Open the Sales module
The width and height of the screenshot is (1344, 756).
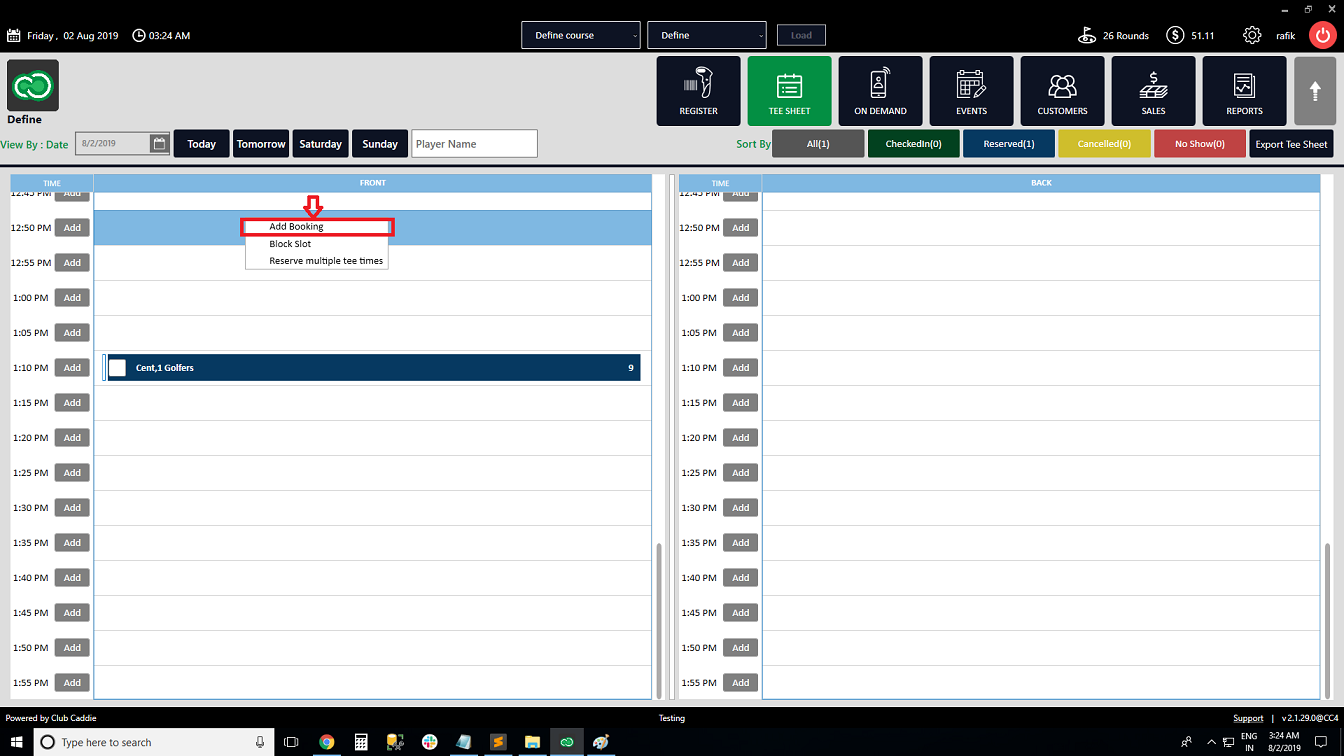1153,91
